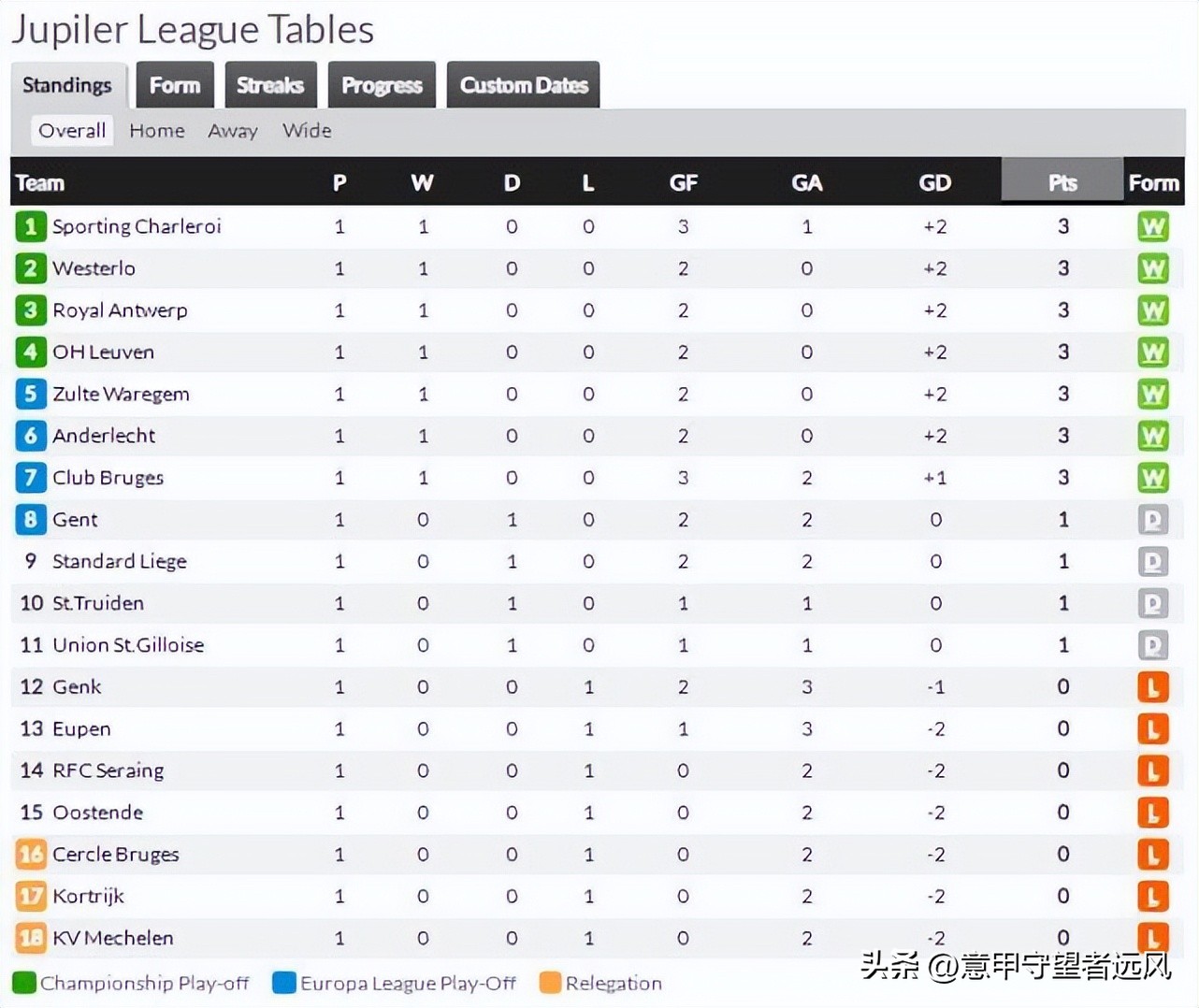The width and height of the screenshot is (1199, 1008).
Task: Open the Form tab
Action: (x=175, y=85)
